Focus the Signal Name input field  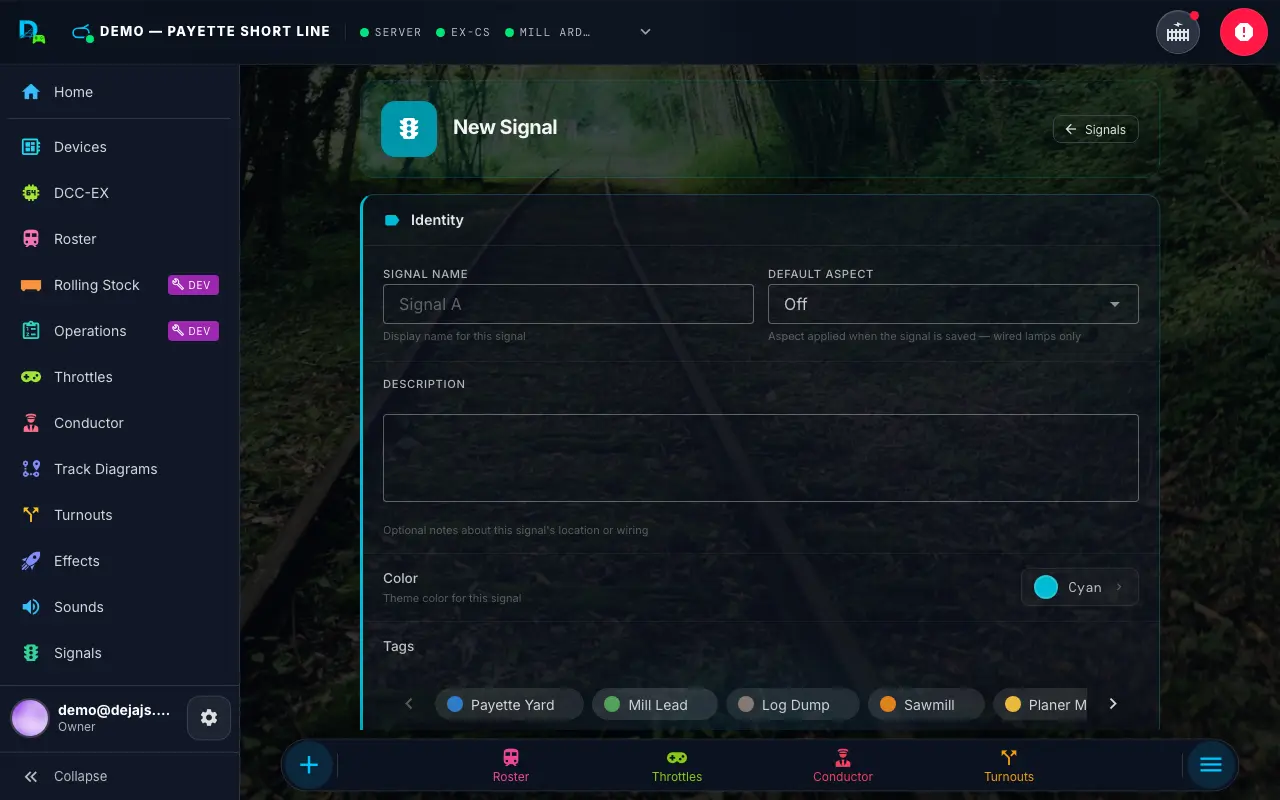tap(568, 304)
